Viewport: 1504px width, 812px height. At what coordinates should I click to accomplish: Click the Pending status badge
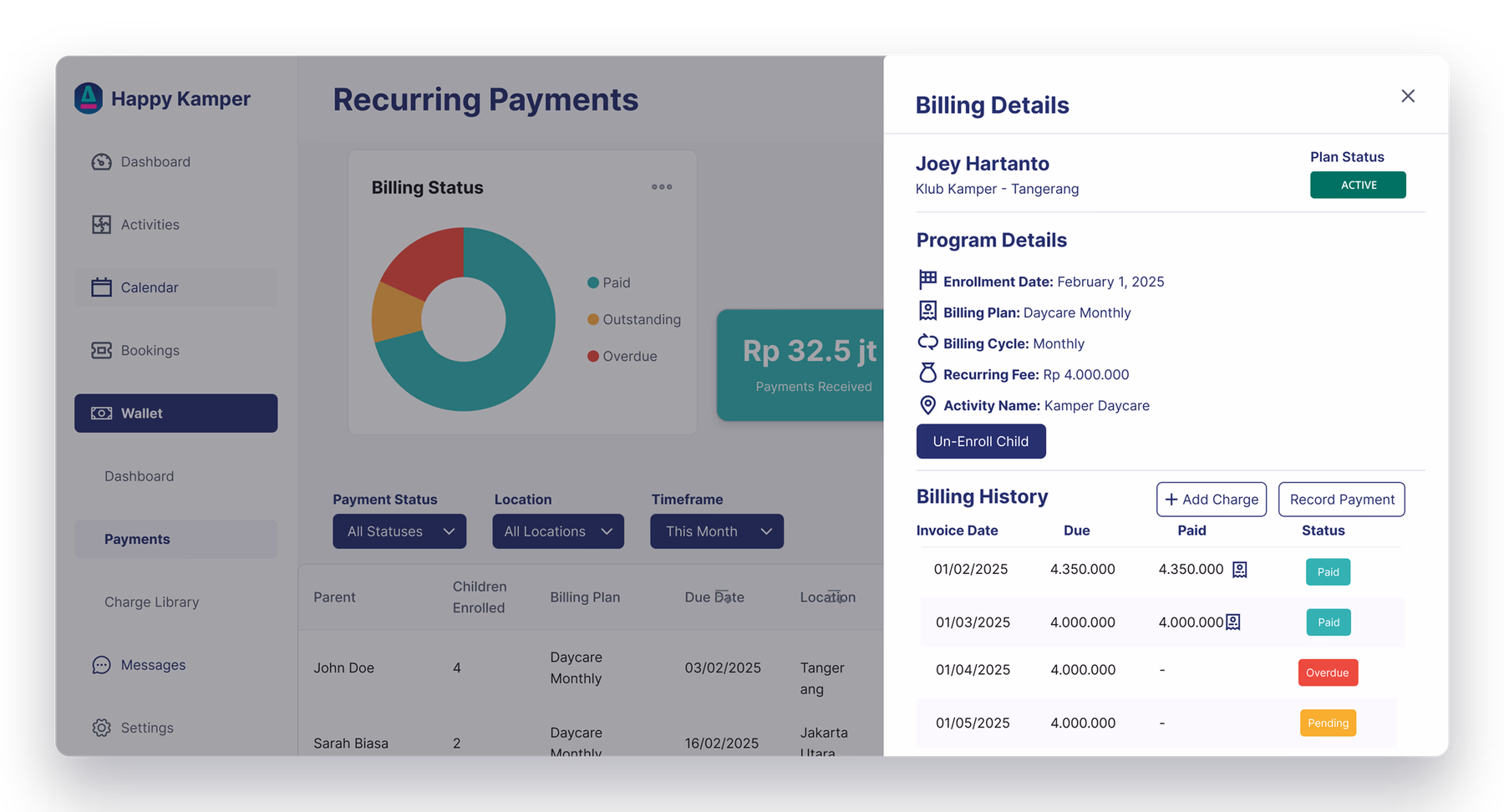[1328, 723]
